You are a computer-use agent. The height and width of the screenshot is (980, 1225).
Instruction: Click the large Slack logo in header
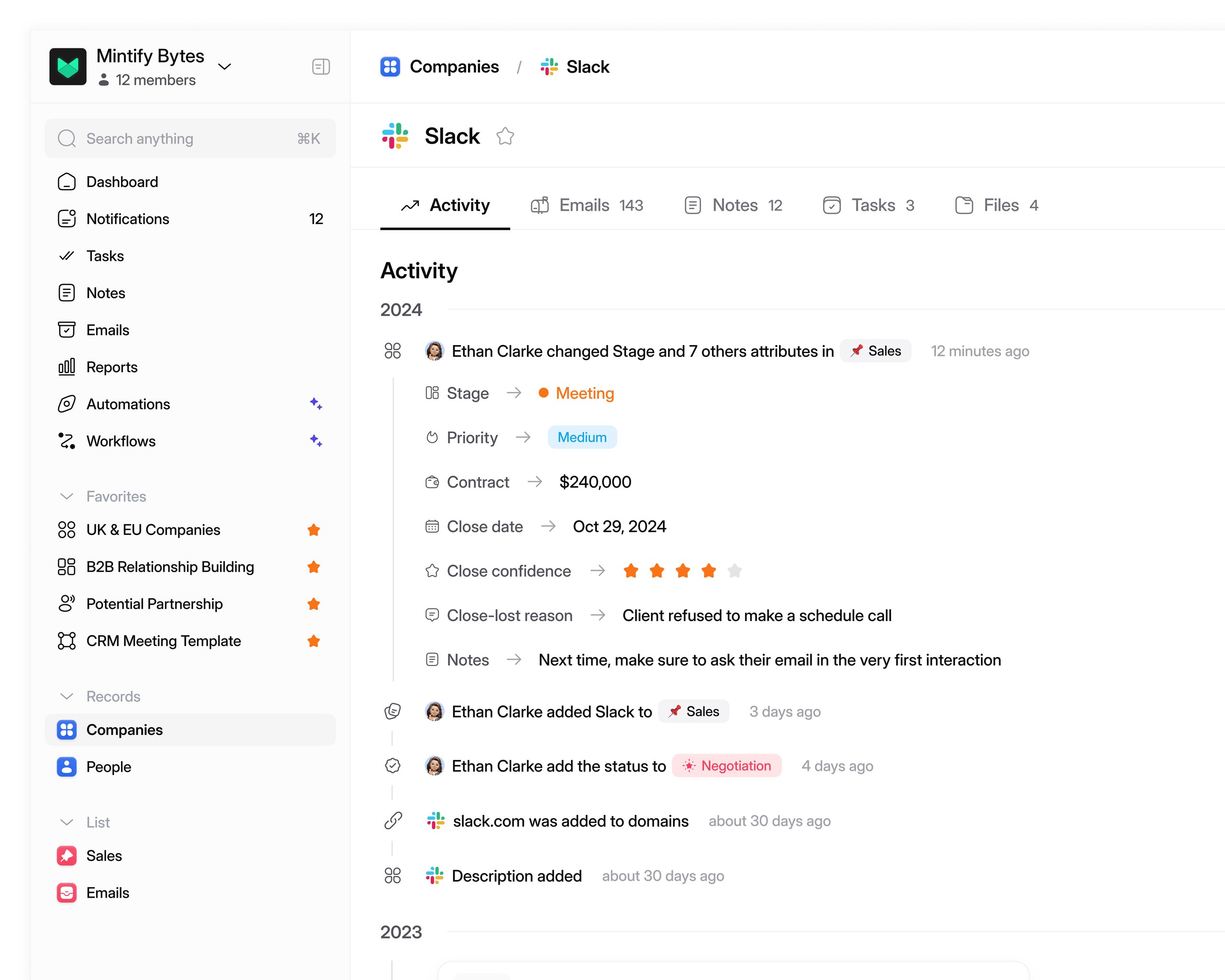pyautogui.click(x=395, y=136)
